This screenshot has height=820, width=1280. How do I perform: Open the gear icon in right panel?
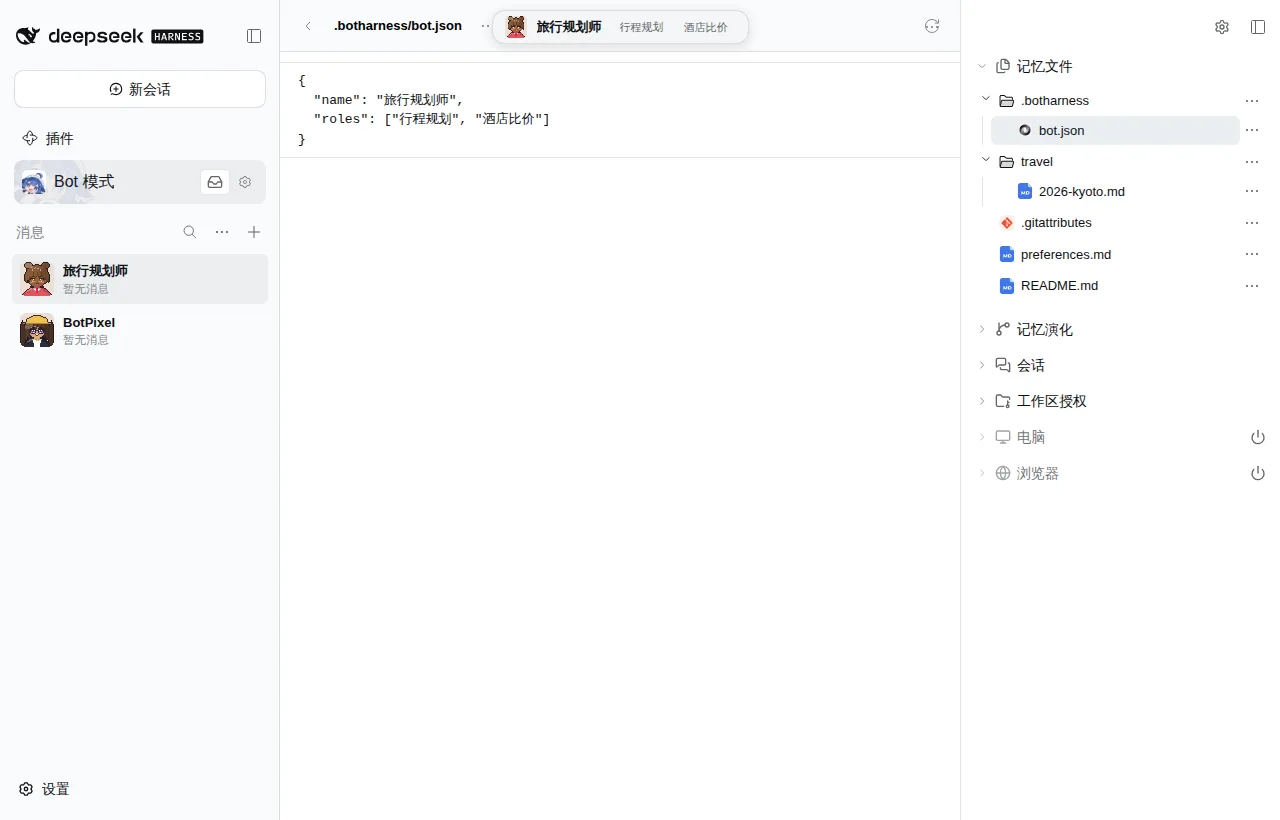point(1222,27)
